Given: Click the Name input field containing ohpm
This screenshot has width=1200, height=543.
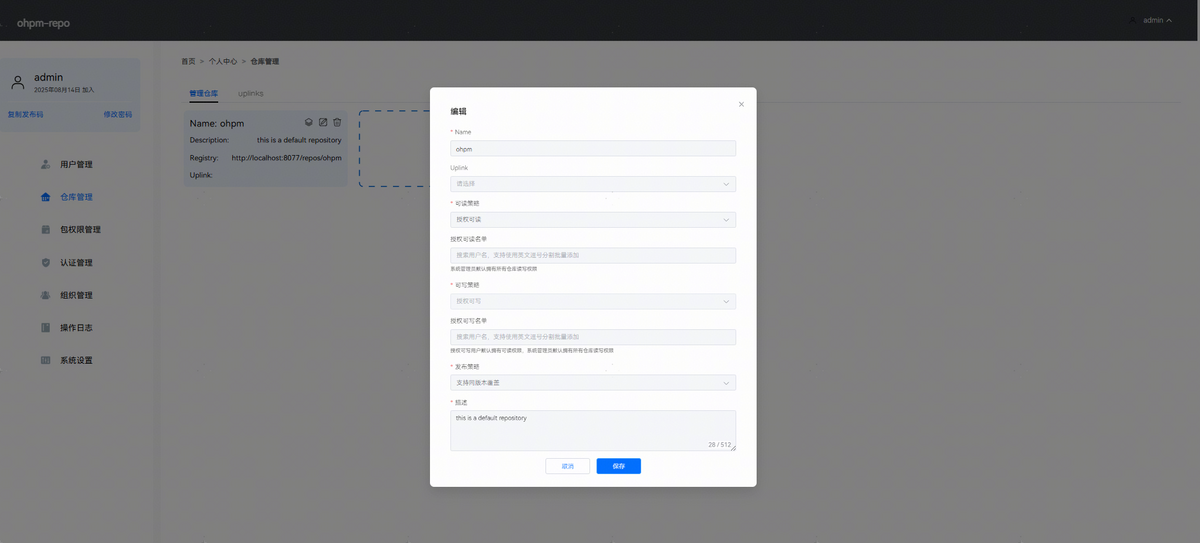Looking at the screenshot, I should tap(593, 149).
